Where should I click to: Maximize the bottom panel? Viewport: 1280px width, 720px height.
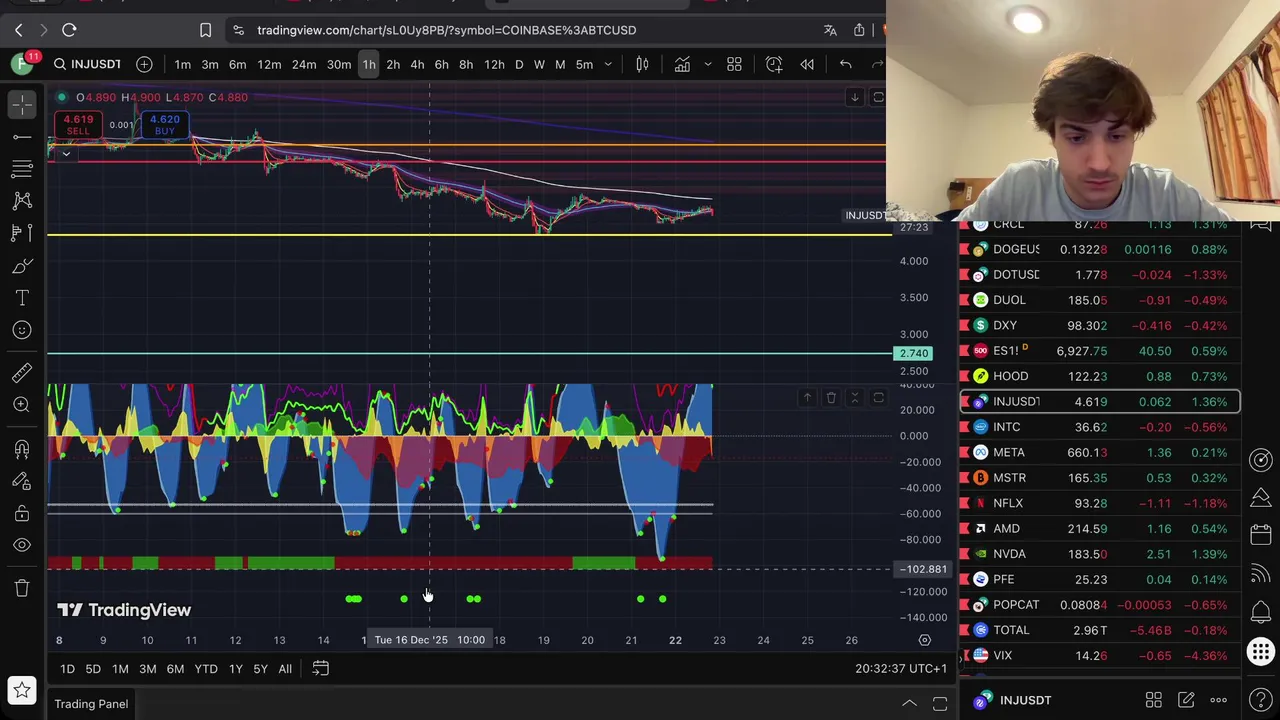940,704
